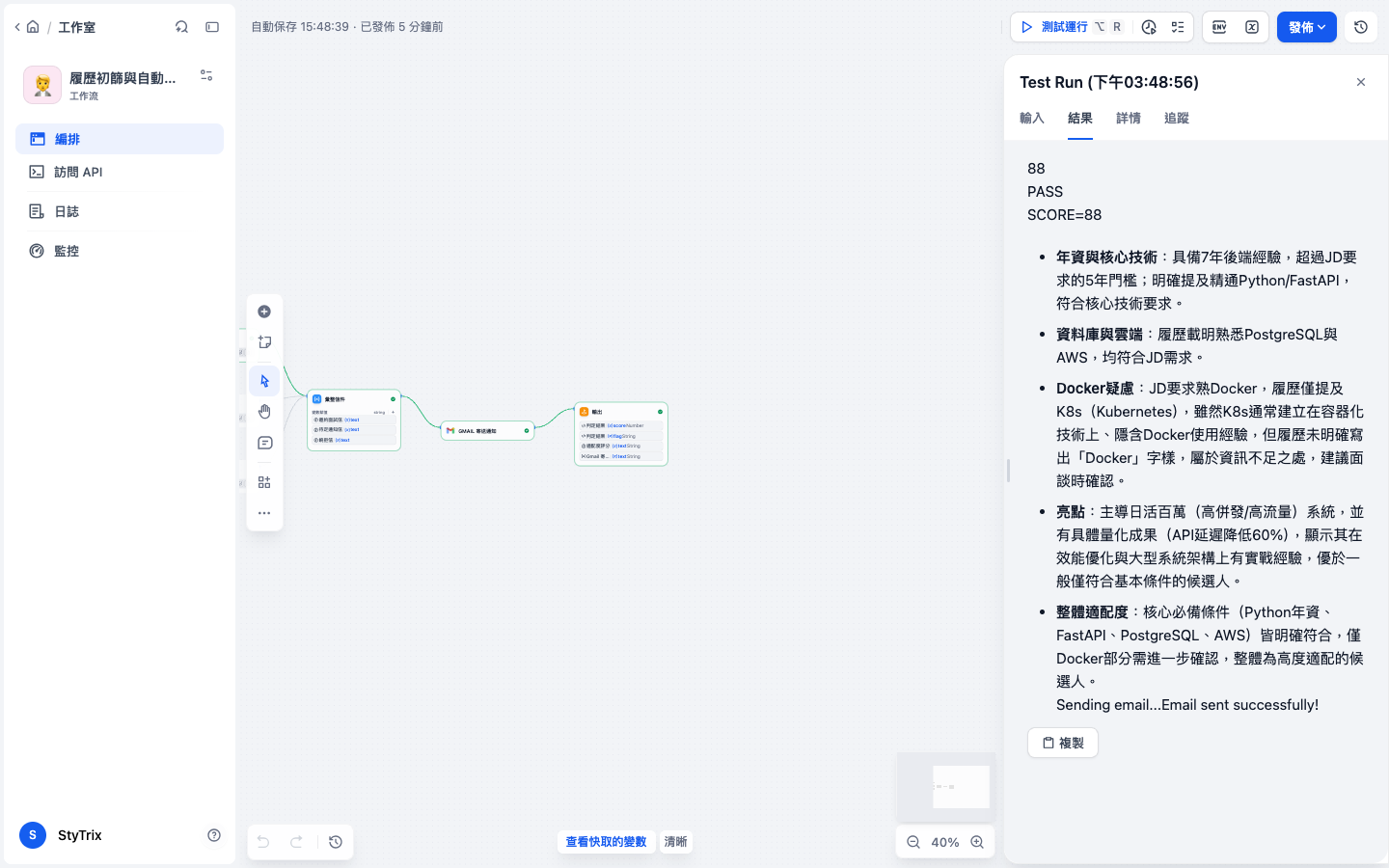
Task: Select the GMAIL 寄送通知 node
Action: (x=487, y=430)
